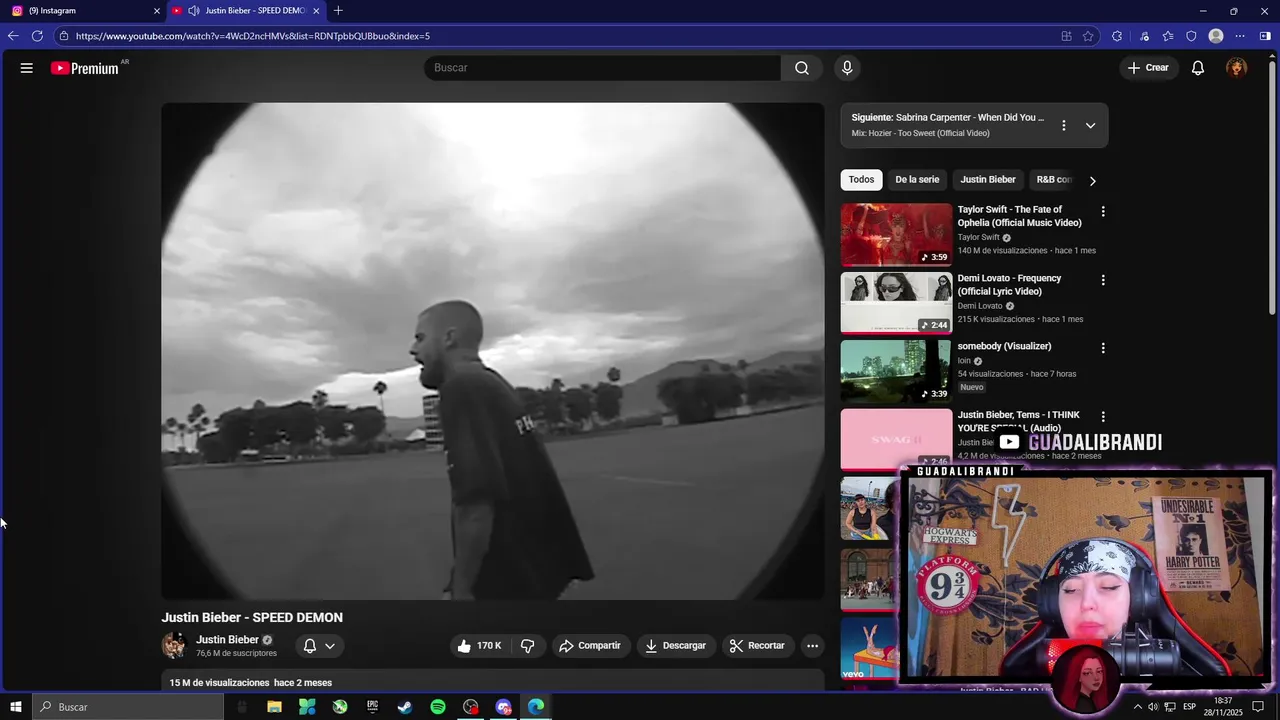Open Epic Games from the taskbar
The width and height of the screenshot is (1280, 720).
(x=372, y=707)
